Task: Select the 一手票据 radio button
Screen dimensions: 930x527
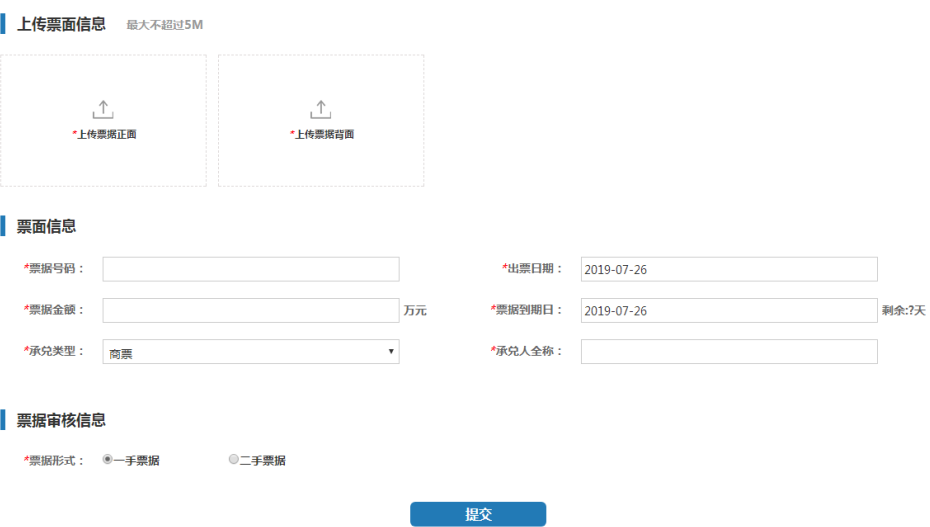Action: pos(108,460)
